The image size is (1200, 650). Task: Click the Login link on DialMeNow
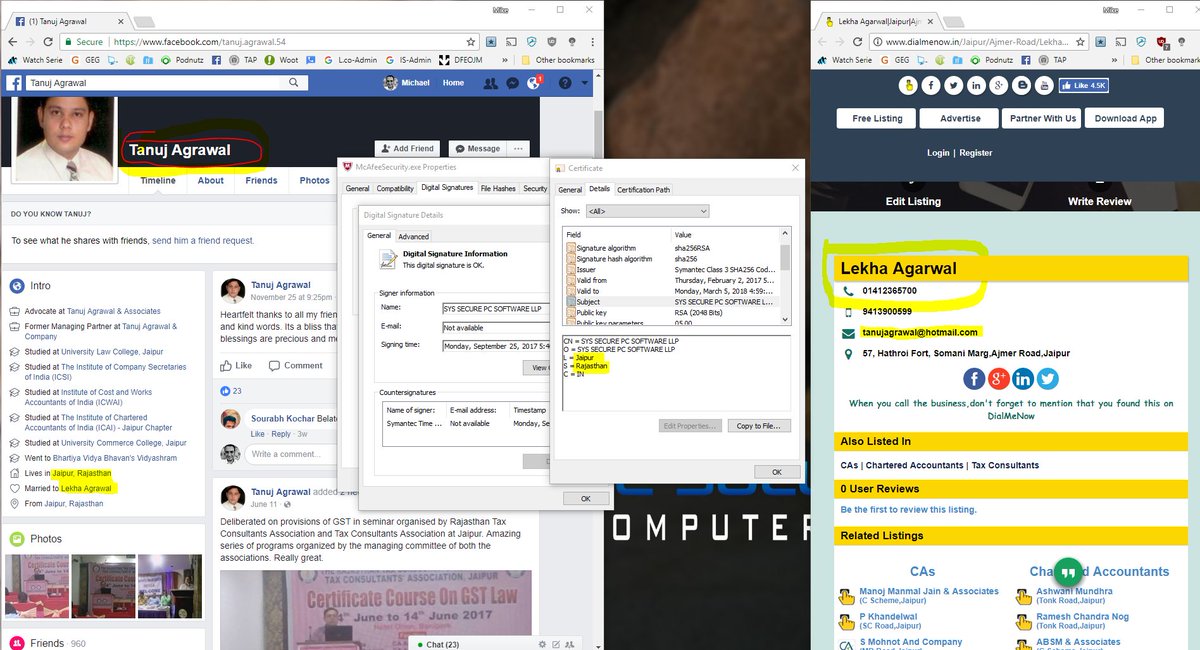point(938,153)
